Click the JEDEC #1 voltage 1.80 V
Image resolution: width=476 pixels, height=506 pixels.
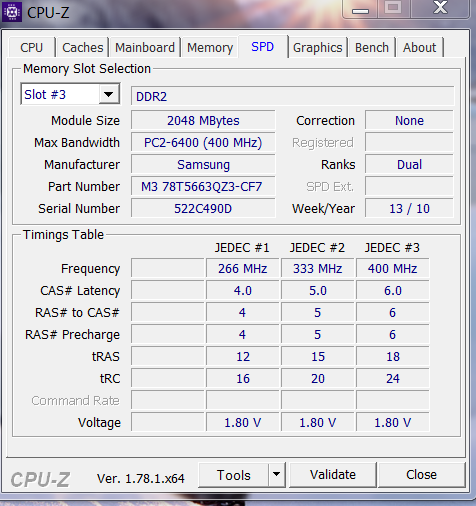tap(243, 422)
